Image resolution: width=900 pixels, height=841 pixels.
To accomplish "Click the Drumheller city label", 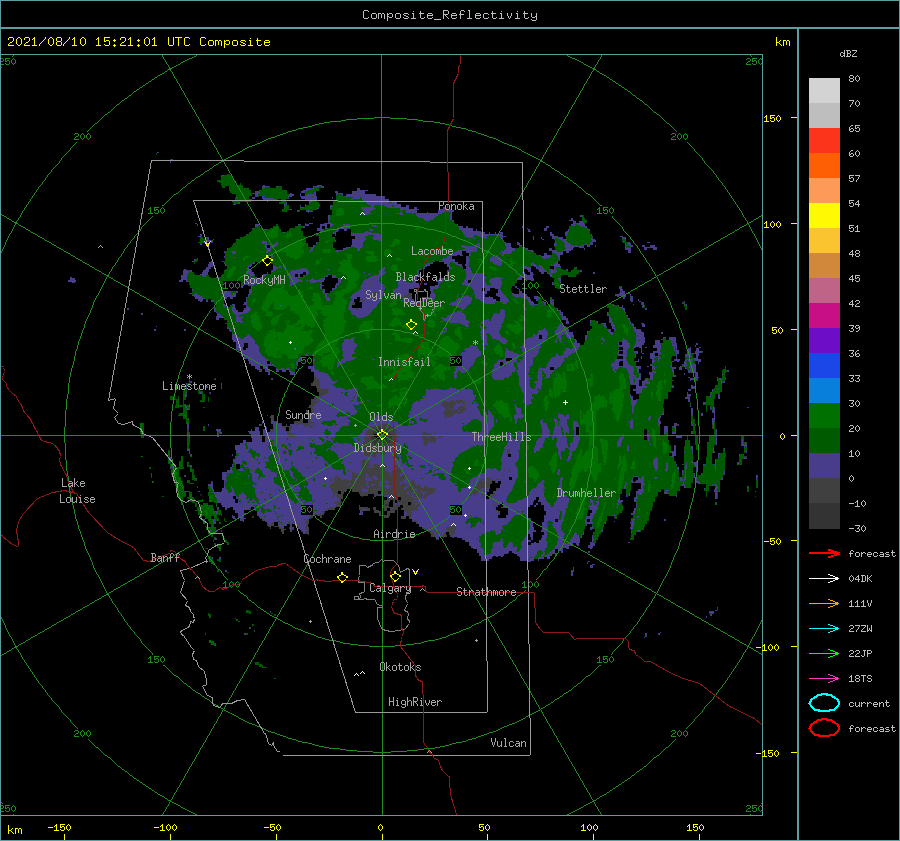I will point(586,493).
